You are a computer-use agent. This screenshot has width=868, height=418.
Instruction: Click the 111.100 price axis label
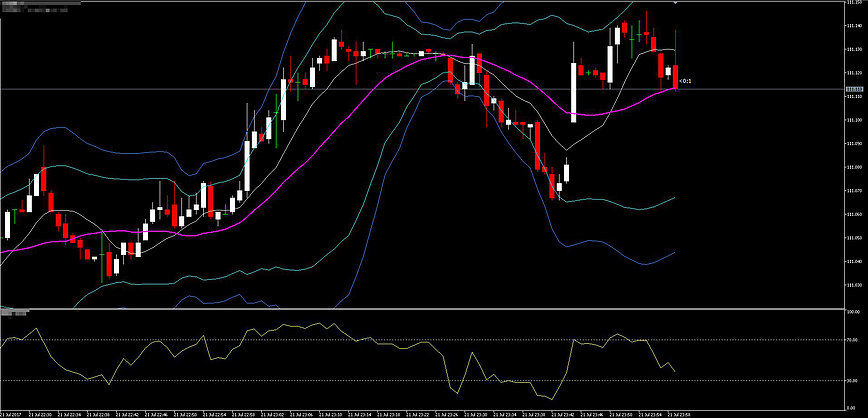click(x=856, y=120)
